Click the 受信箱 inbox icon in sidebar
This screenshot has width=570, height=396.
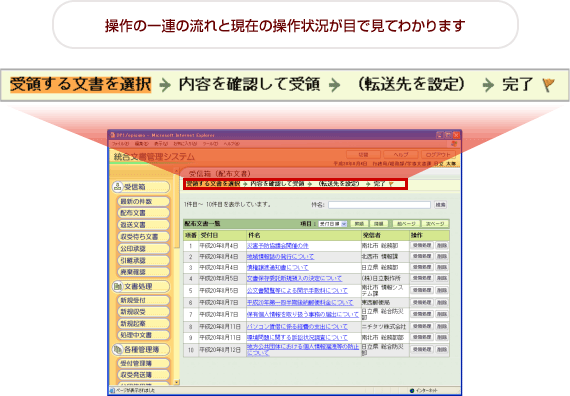[117, 187]
